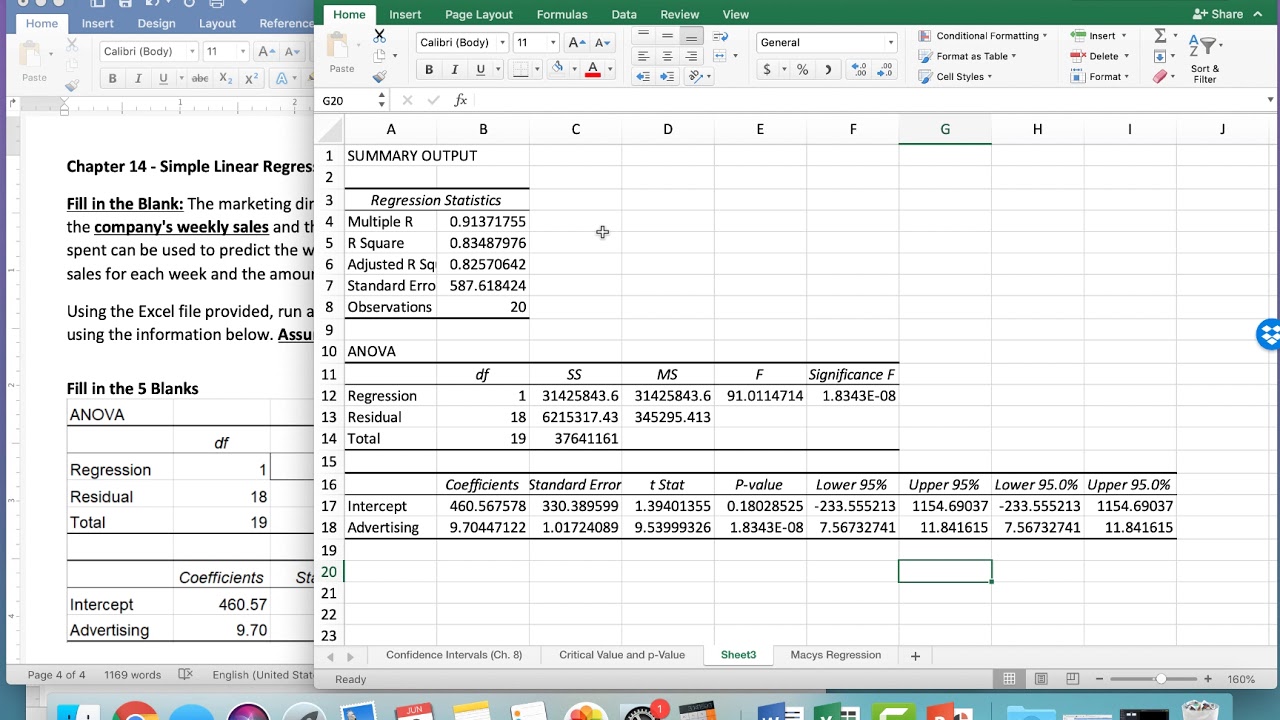Center cell text horizontally in Excel
The image size is (1280, 720).
coord(667,56)
